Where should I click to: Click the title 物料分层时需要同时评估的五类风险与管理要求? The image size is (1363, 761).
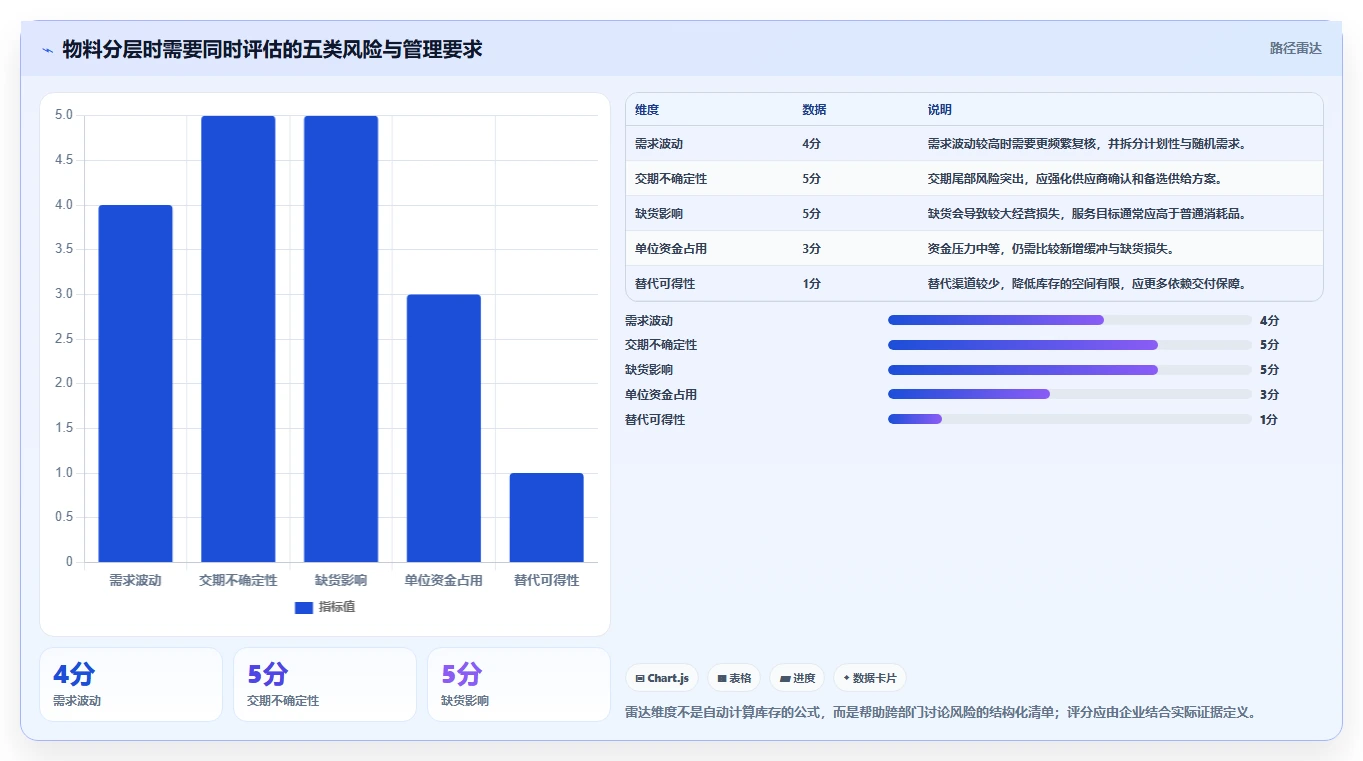(272, 49)
